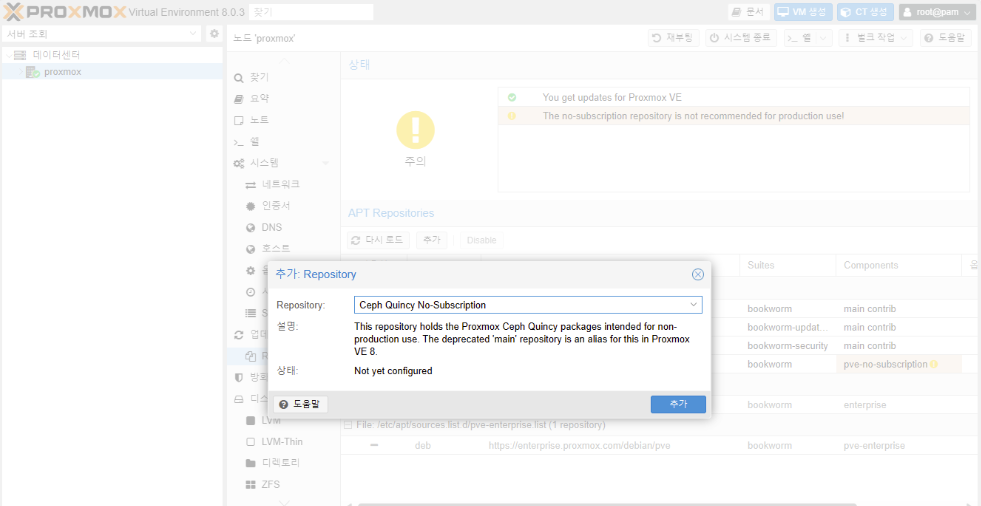Viewport: 981px width, 506px height.
Task: Click the proxmox node icon with green check
Action: click(33, 72)
